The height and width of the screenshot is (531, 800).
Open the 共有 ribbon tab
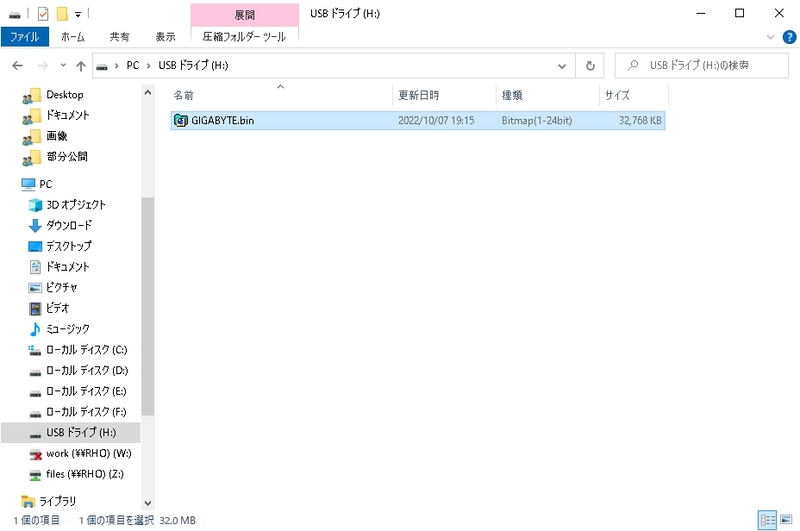tap(119, 37)
